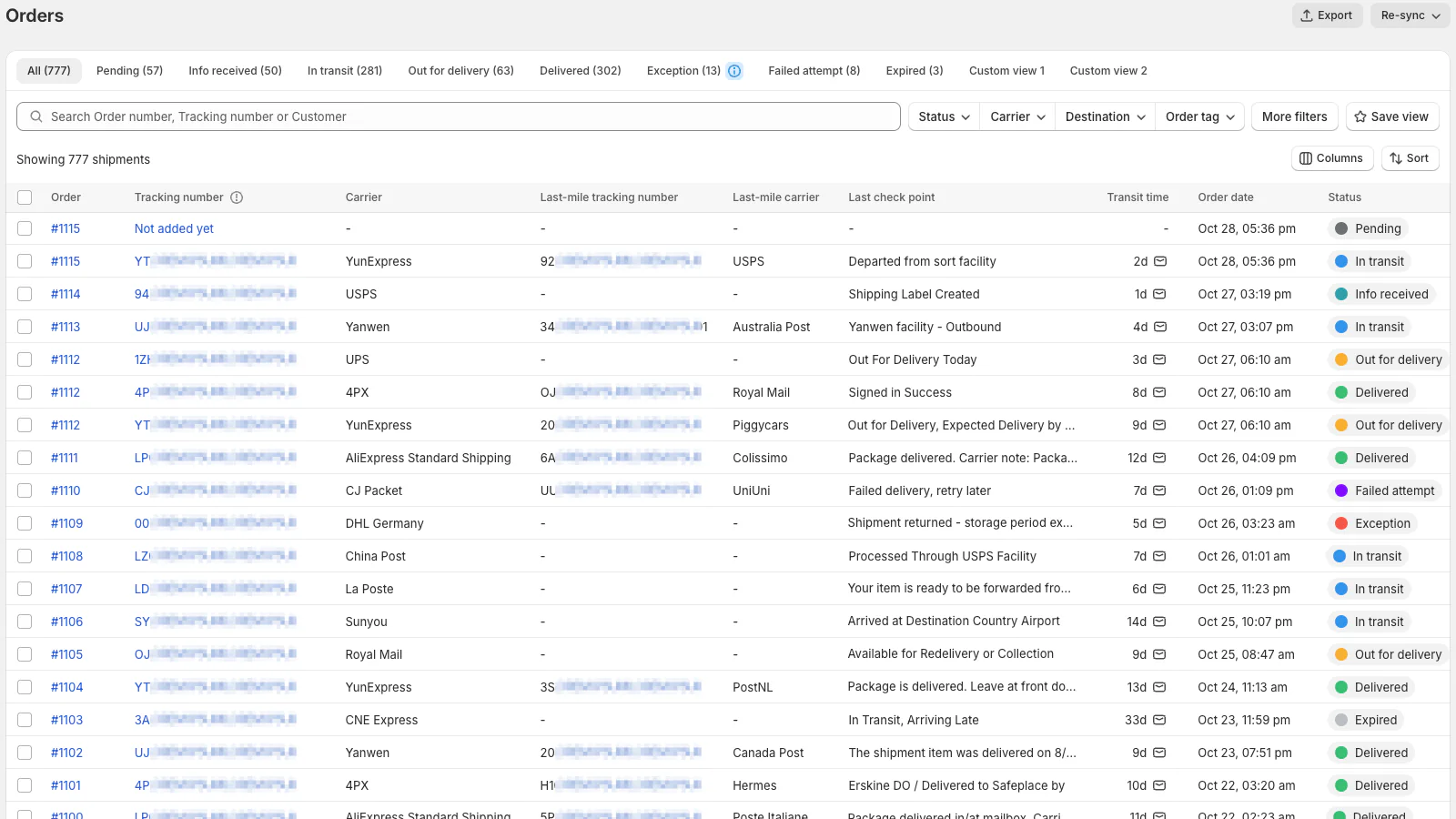Switch to the Info received (50) tab

(235, 71)
